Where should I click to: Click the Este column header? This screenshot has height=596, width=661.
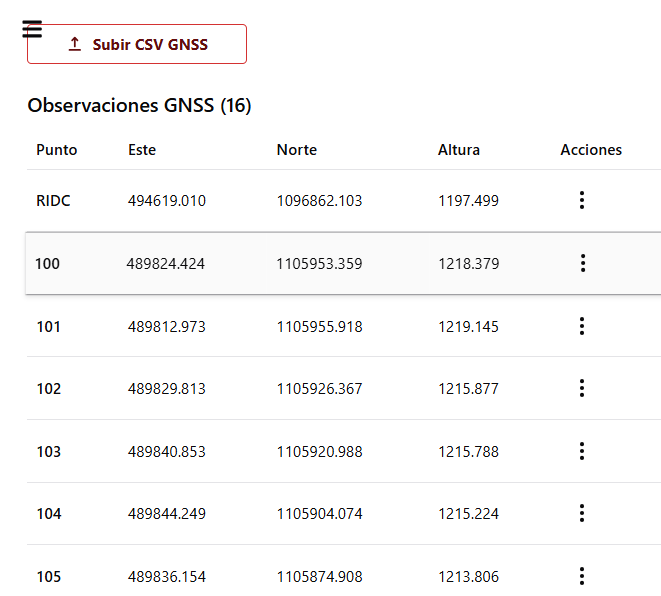tap(142, 150)
